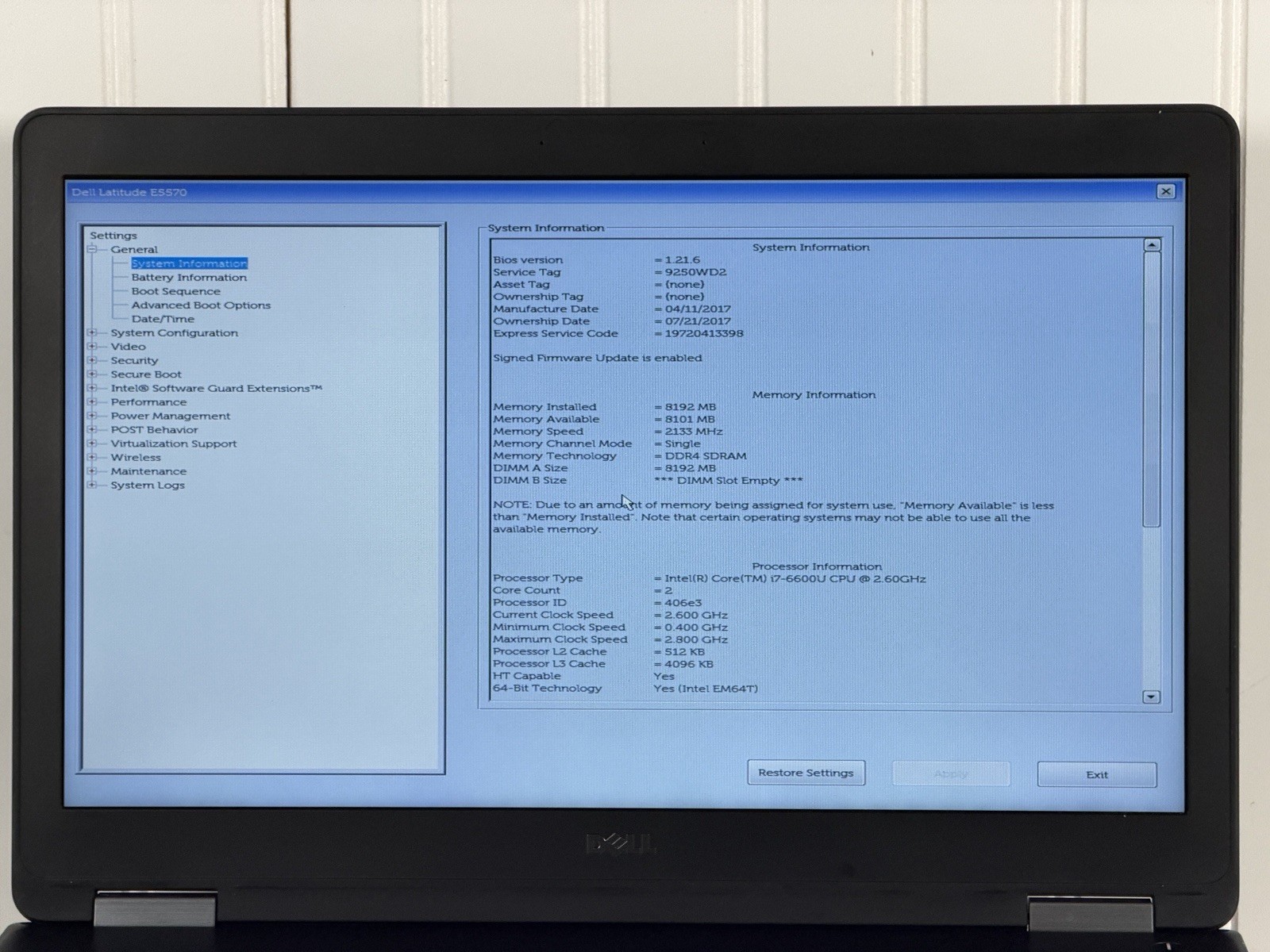
Task: Click the system information scrollbar thumb
Action: (1152, 390)
